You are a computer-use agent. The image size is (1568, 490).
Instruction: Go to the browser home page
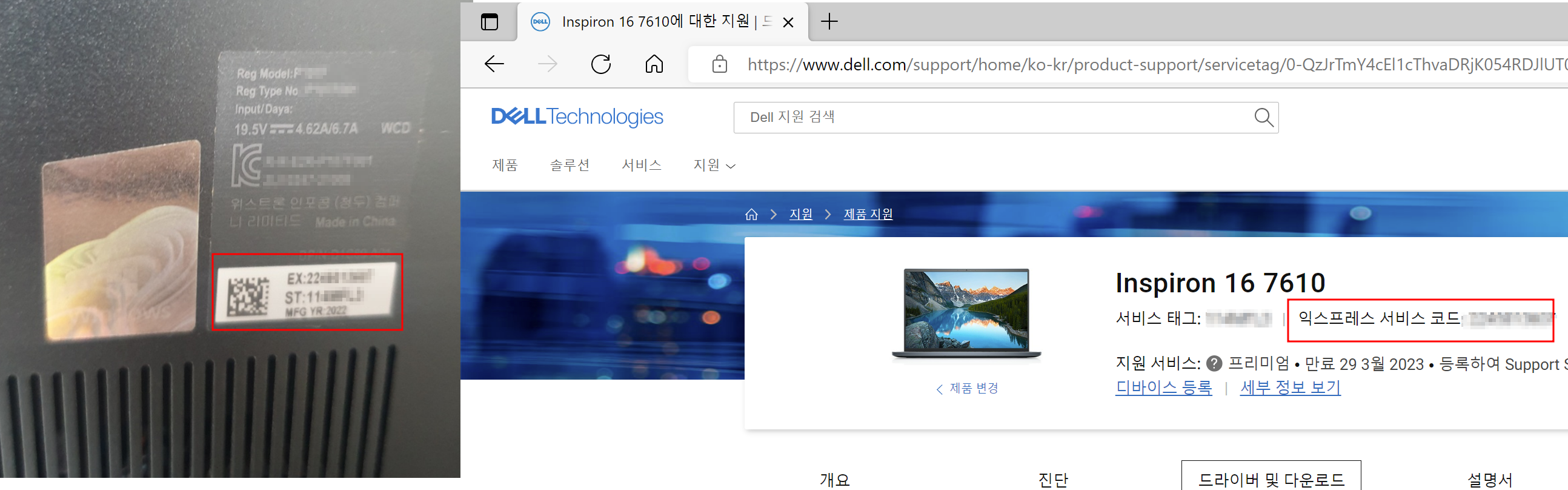tap(654, 64)
